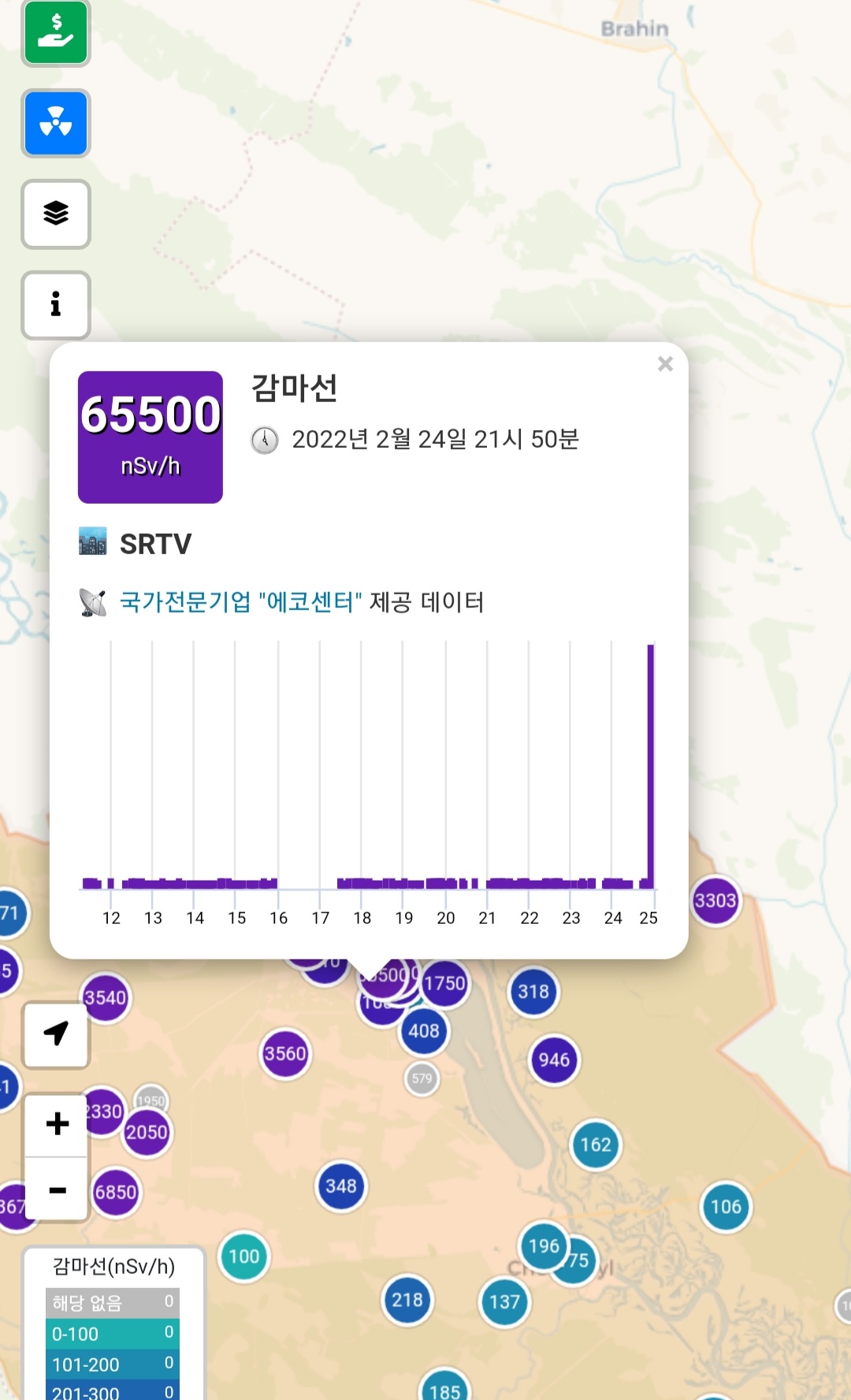The image size is (851, 1400).
Task: Select the 946 radiation marker
Action: 554,1059
